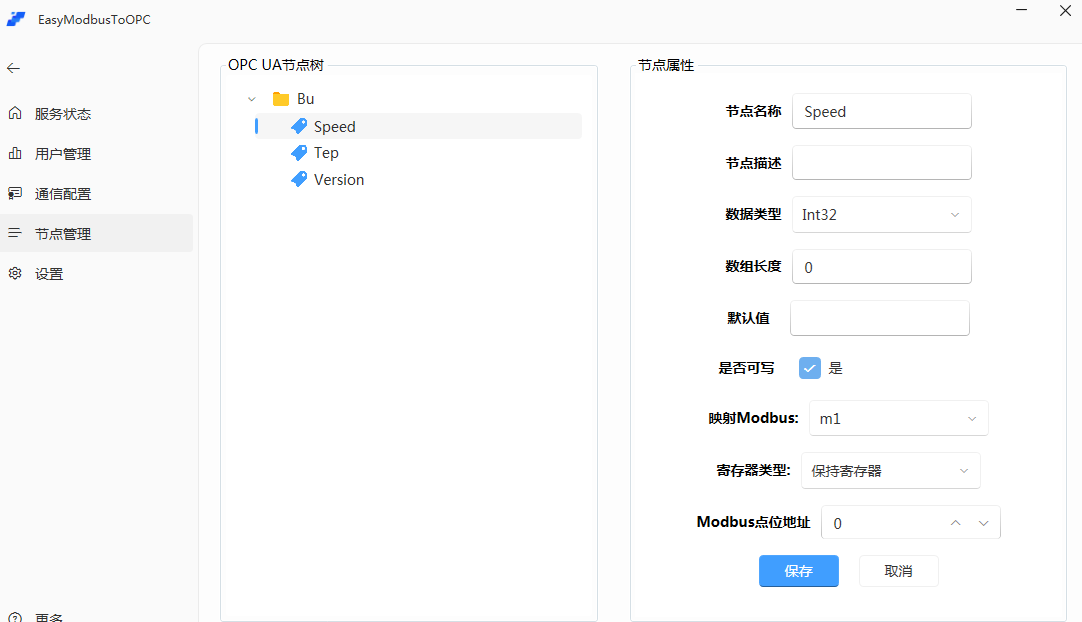Click the back arrow at sidebar top

pyautogui.click(x=12, y=68)
